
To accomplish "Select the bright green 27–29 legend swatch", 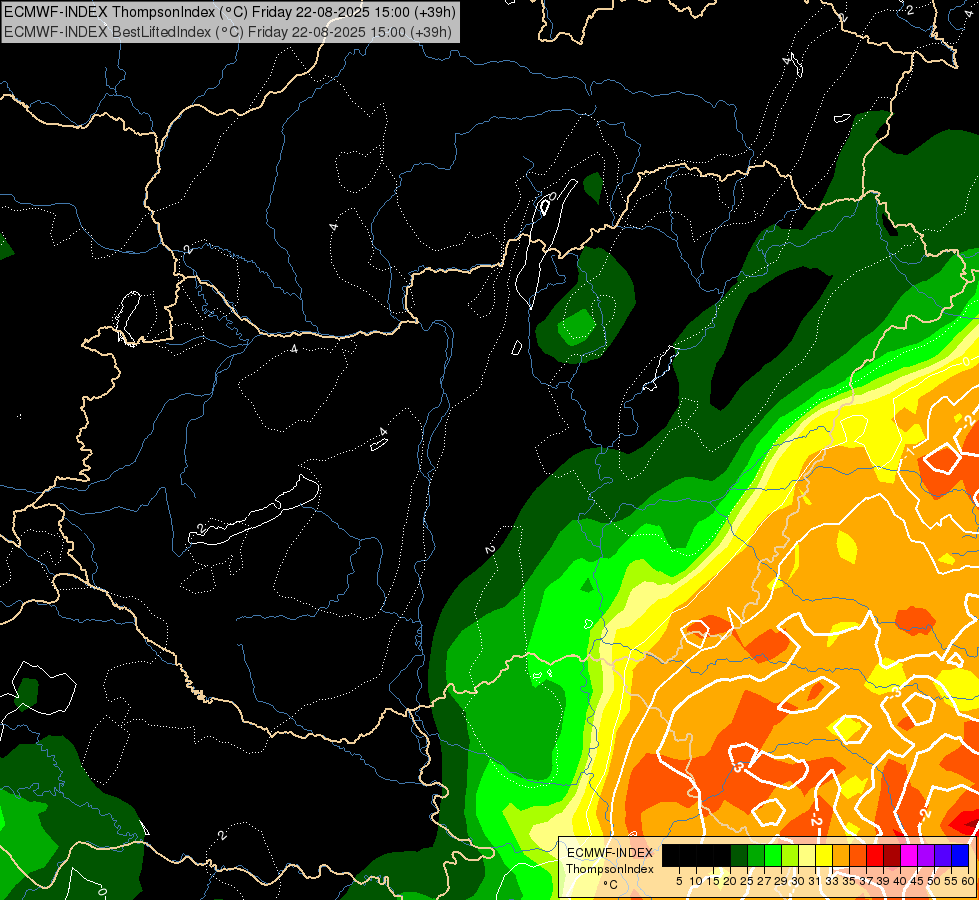I will pyautogui.click(x=773, y=855).
